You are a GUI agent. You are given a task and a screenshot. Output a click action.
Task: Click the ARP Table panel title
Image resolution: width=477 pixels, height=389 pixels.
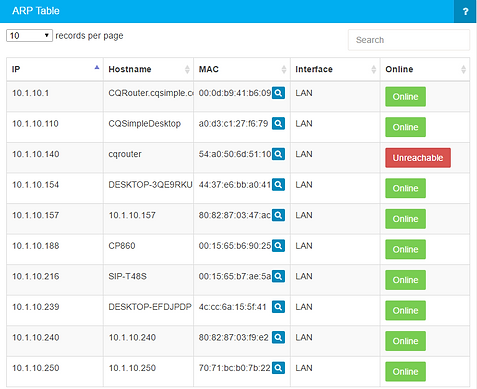(x=36, y=11)
